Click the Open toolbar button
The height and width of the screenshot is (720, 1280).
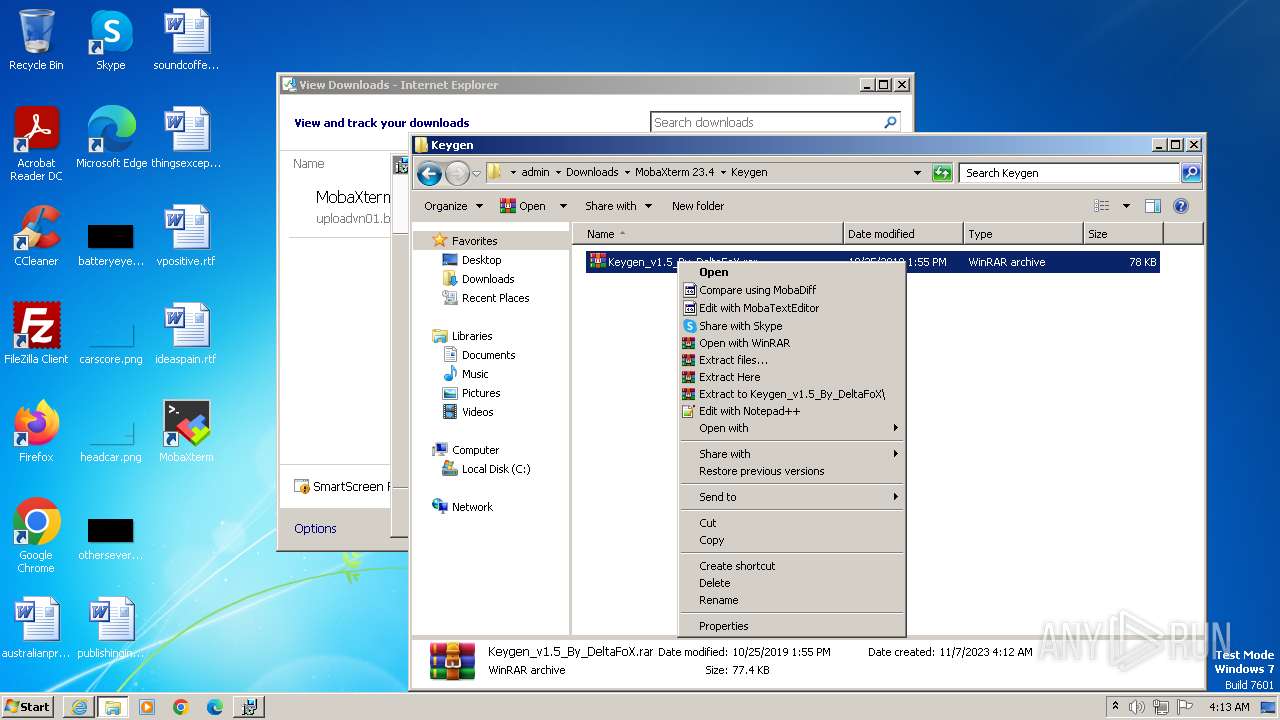click(524, 206)
